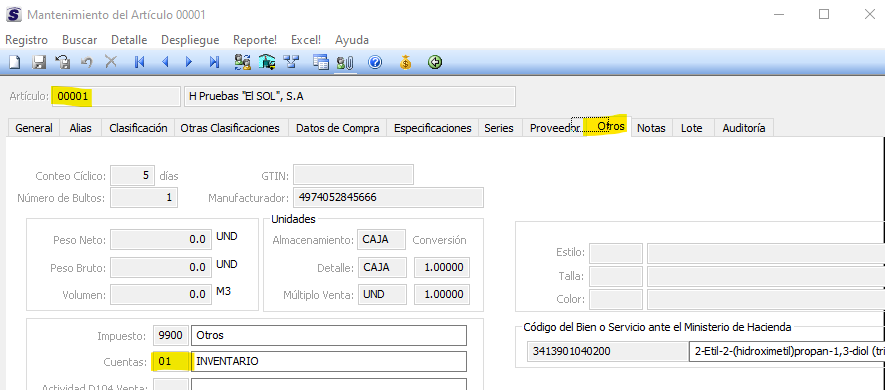885x390 pixels.
Task: Open the Despliegue menu
Action: 190,40
